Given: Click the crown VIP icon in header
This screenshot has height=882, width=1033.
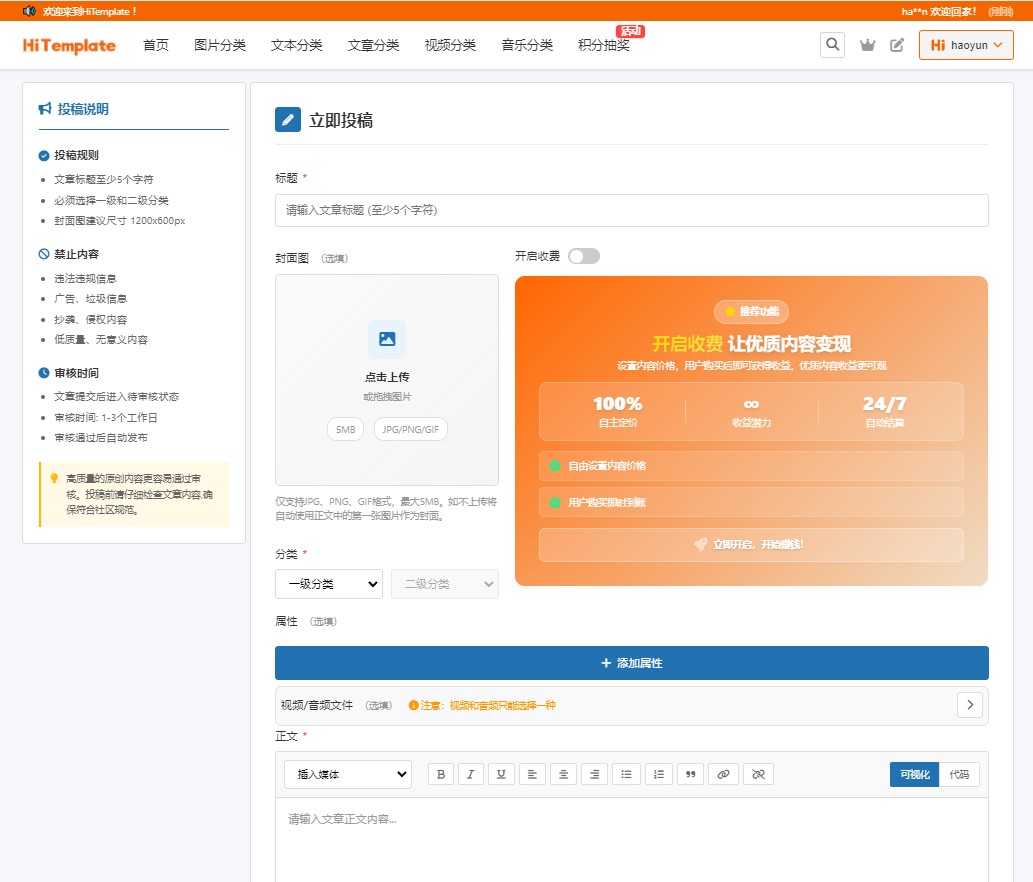Looking at the screenshot, I should 866,45.
